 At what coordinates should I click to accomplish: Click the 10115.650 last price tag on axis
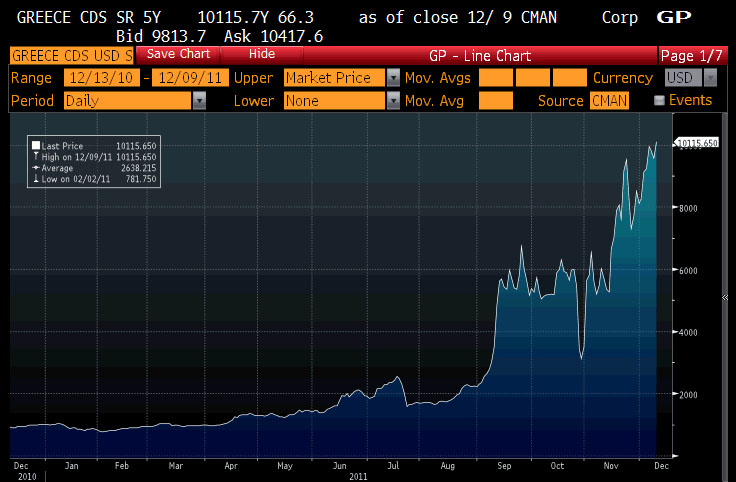pyautogui.click(x=698, y=143)
